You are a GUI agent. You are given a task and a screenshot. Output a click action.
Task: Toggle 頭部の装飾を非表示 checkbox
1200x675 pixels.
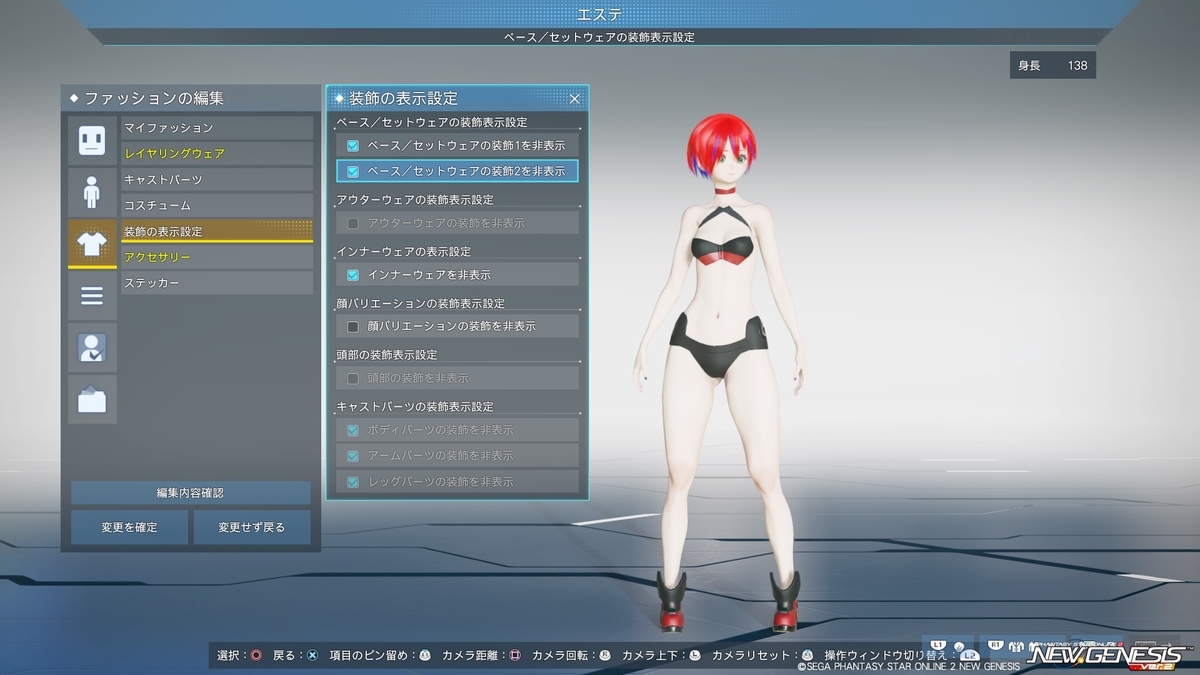click(352, 379)
